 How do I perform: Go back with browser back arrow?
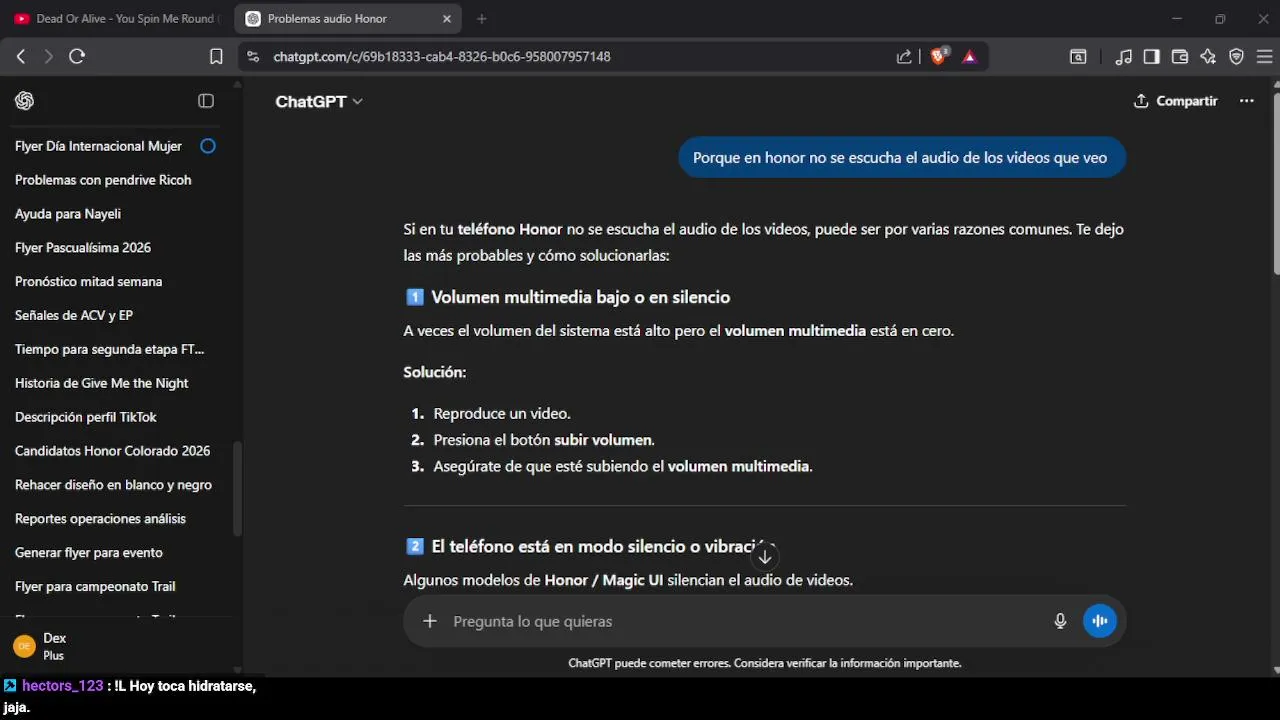(x=21, y=57)
